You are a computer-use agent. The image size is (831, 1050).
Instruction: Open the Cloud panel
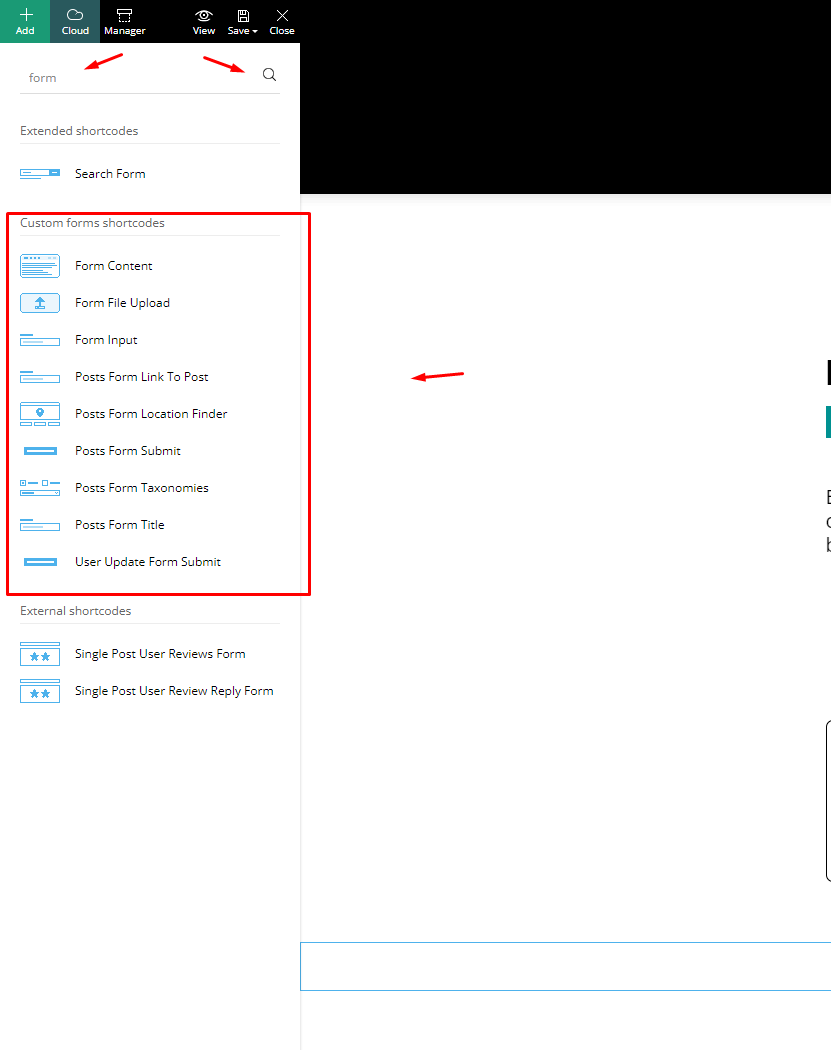pos(75,21)
